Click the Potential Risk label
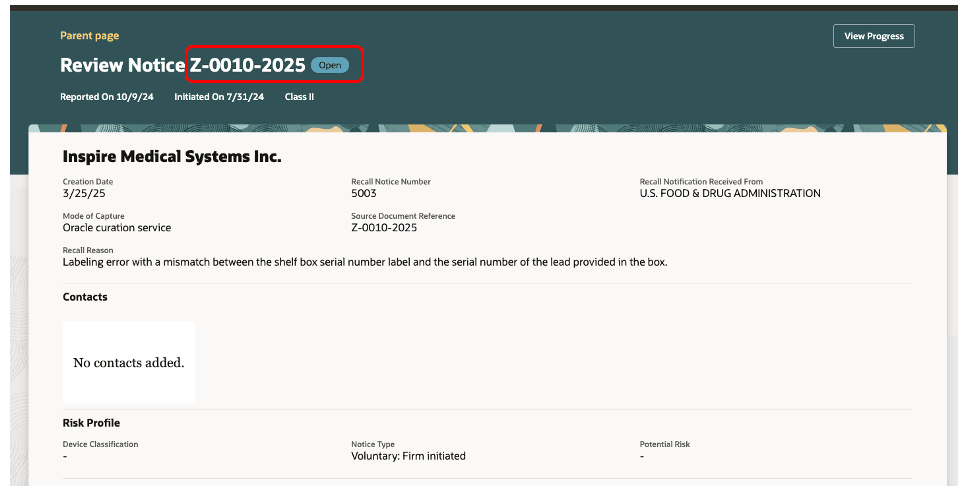Screen dimensions: 963x492 (665, 444)
